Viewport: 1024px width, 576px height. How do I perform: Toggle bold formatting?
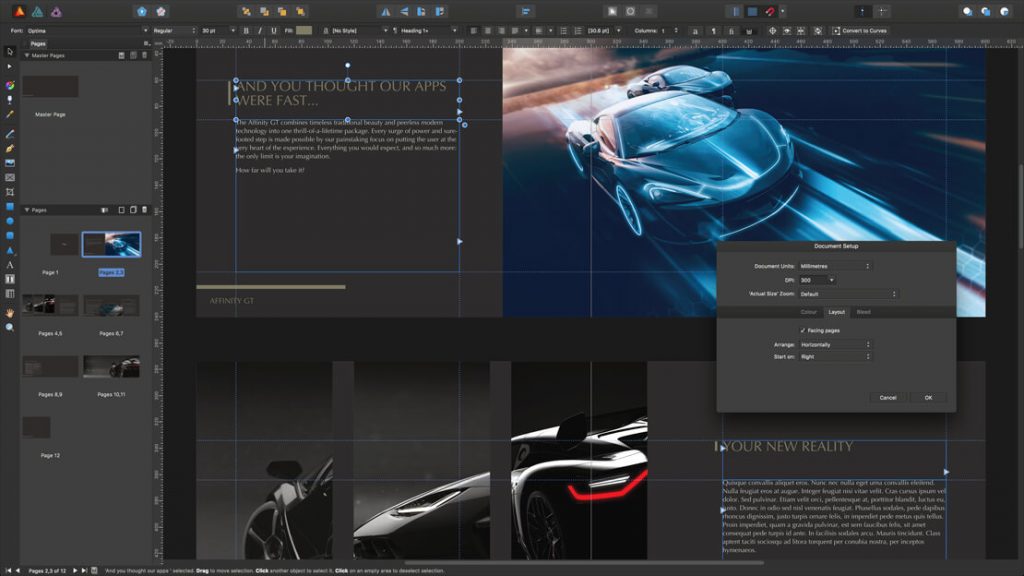click(x=247, y=31)
